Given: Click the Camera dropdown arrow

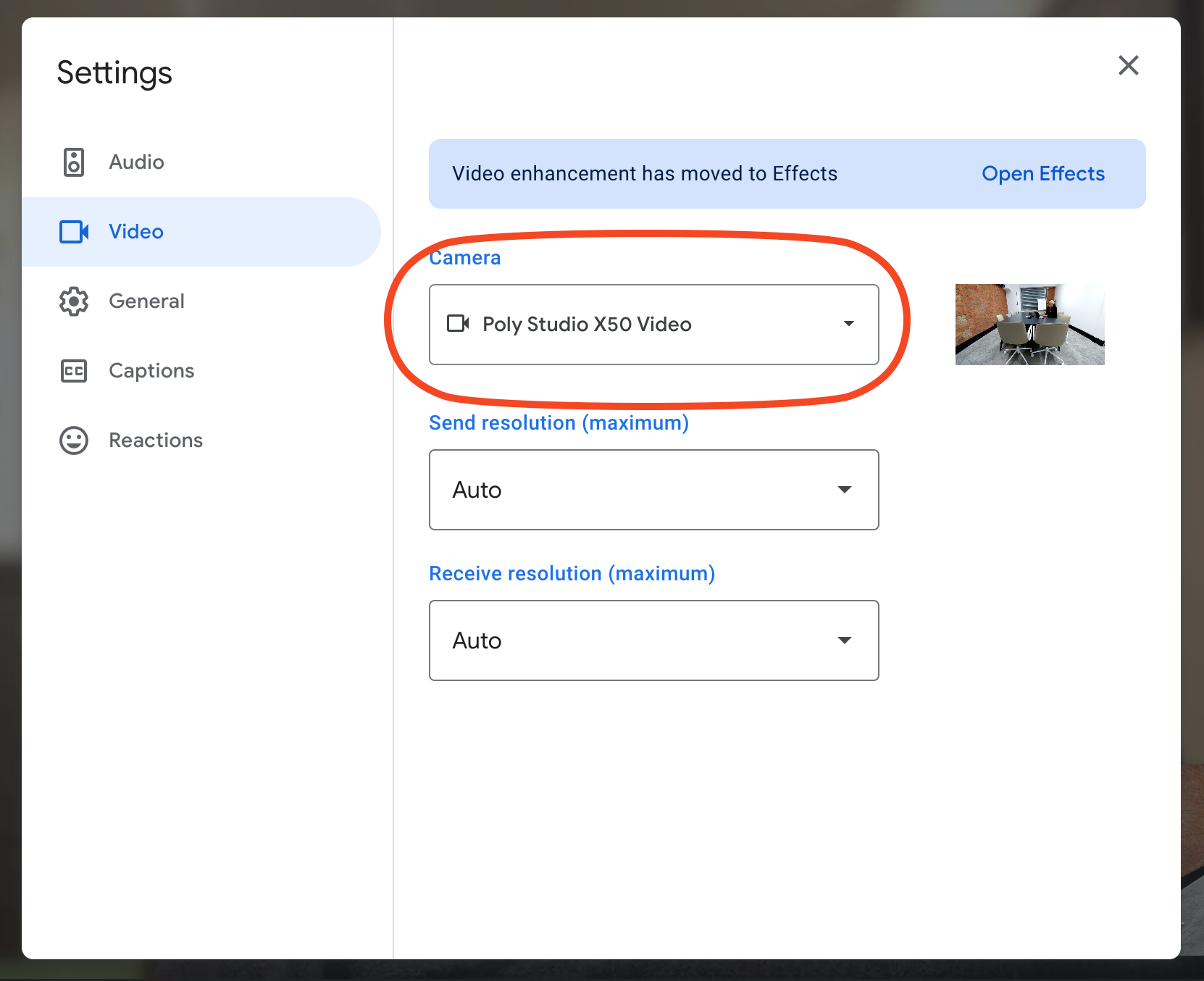Looking at the screenshot, I should (x=848, y=324).
